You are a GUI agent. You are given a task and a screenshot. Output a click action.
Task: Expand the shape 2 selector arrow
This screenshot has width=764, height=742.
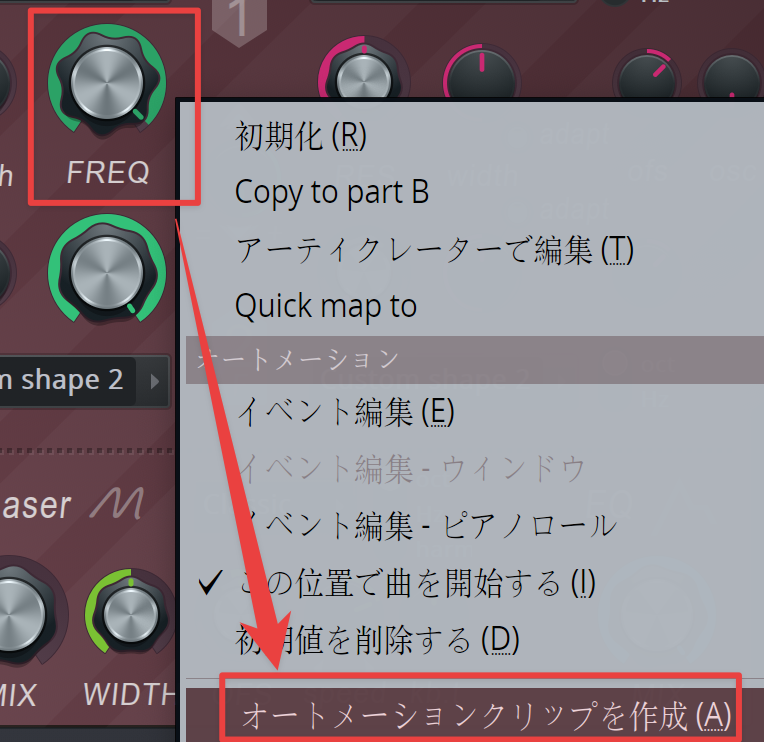[x=154, y=381]
